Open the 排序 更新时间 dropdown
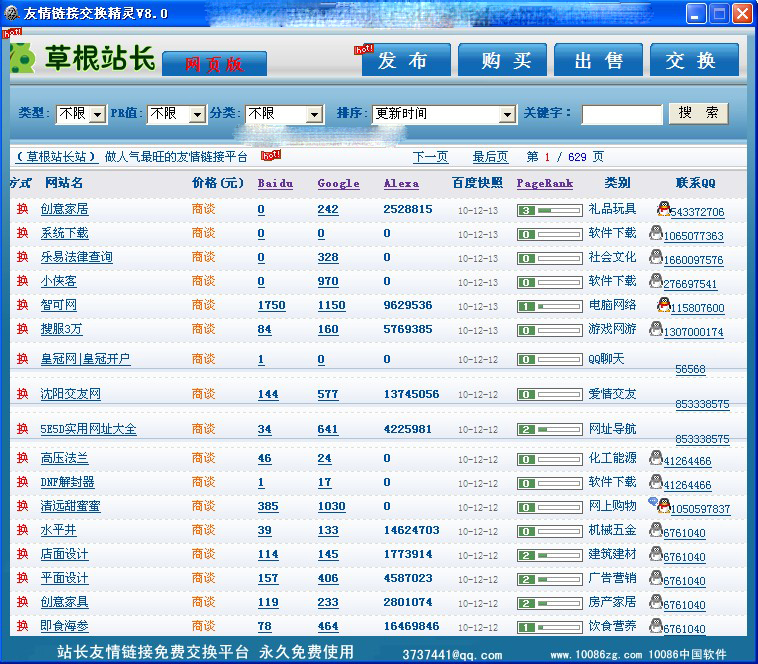758x664 pixels. [507, 114]
